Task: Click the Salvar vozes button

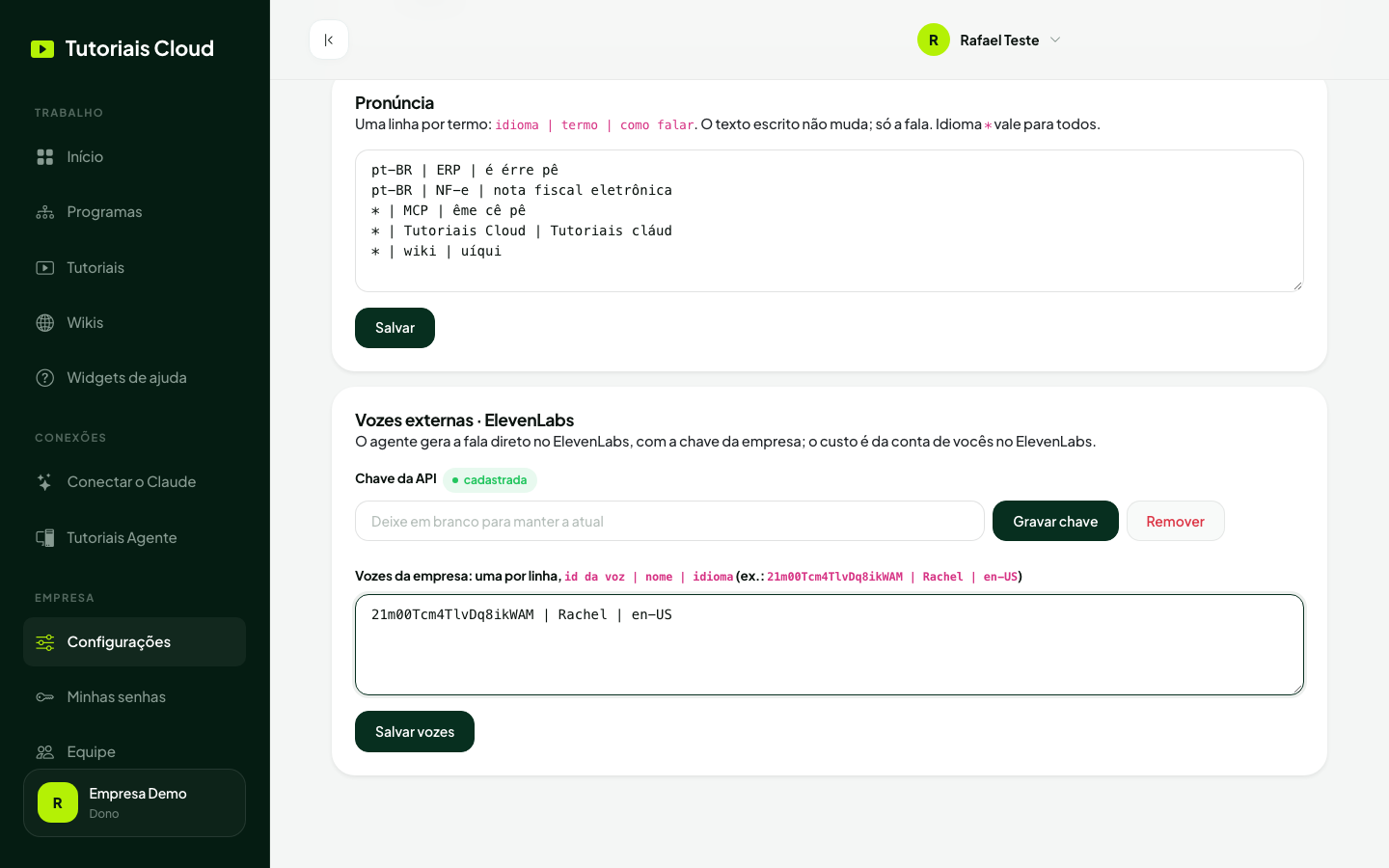Action: [x=415, y=732]
